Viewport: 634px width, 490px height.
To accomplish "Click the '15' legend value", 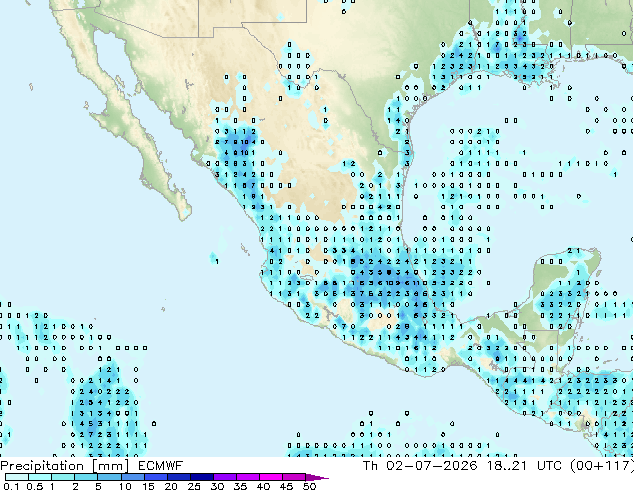I will click(x=148, y=486).
